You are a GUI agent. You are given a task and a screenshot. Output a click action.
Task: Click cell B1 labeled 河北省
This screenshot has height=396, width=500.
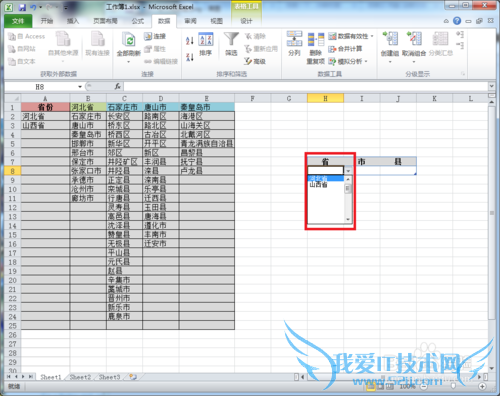[88, 107]
